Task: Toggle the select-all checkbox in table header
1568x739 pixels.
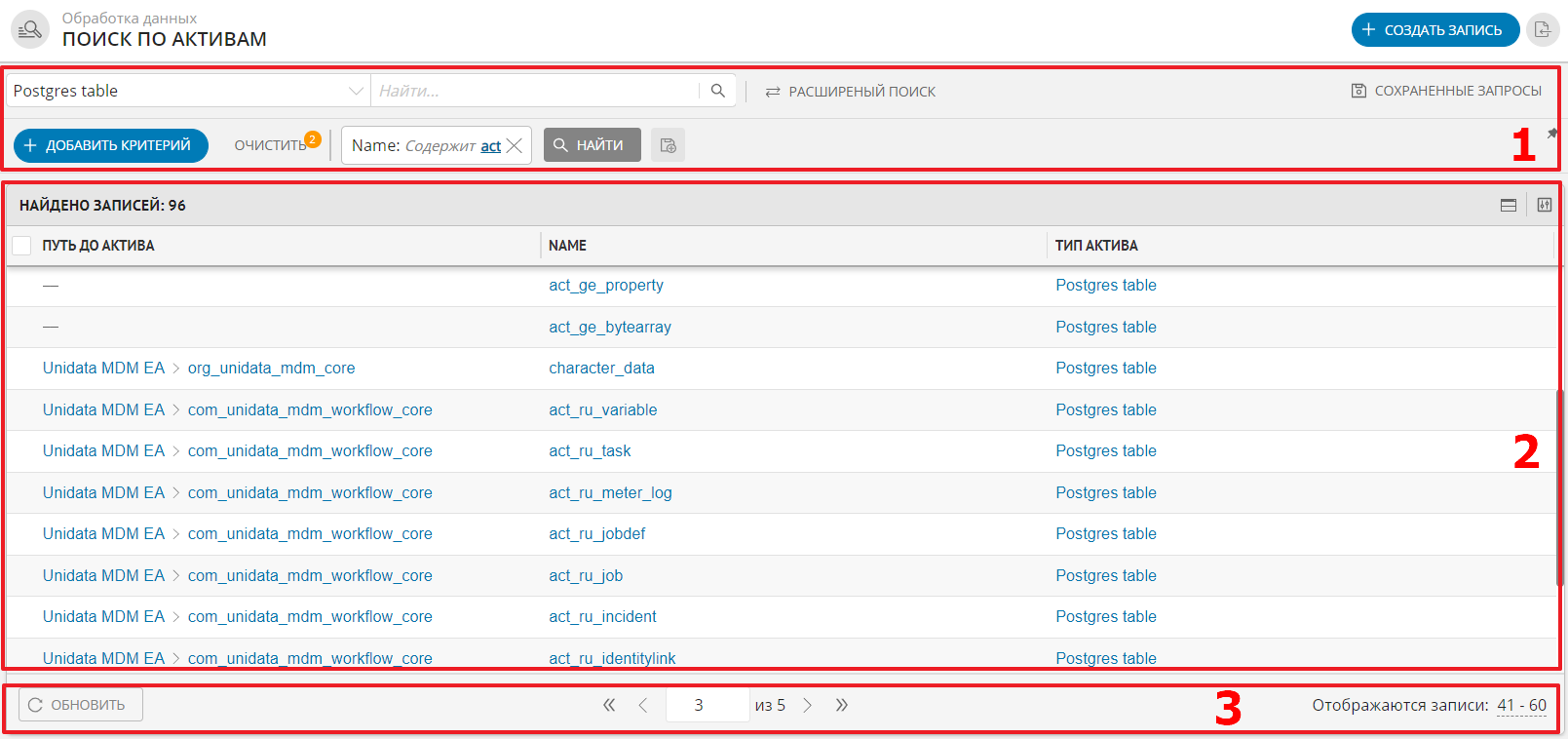Action: [21, 246]
